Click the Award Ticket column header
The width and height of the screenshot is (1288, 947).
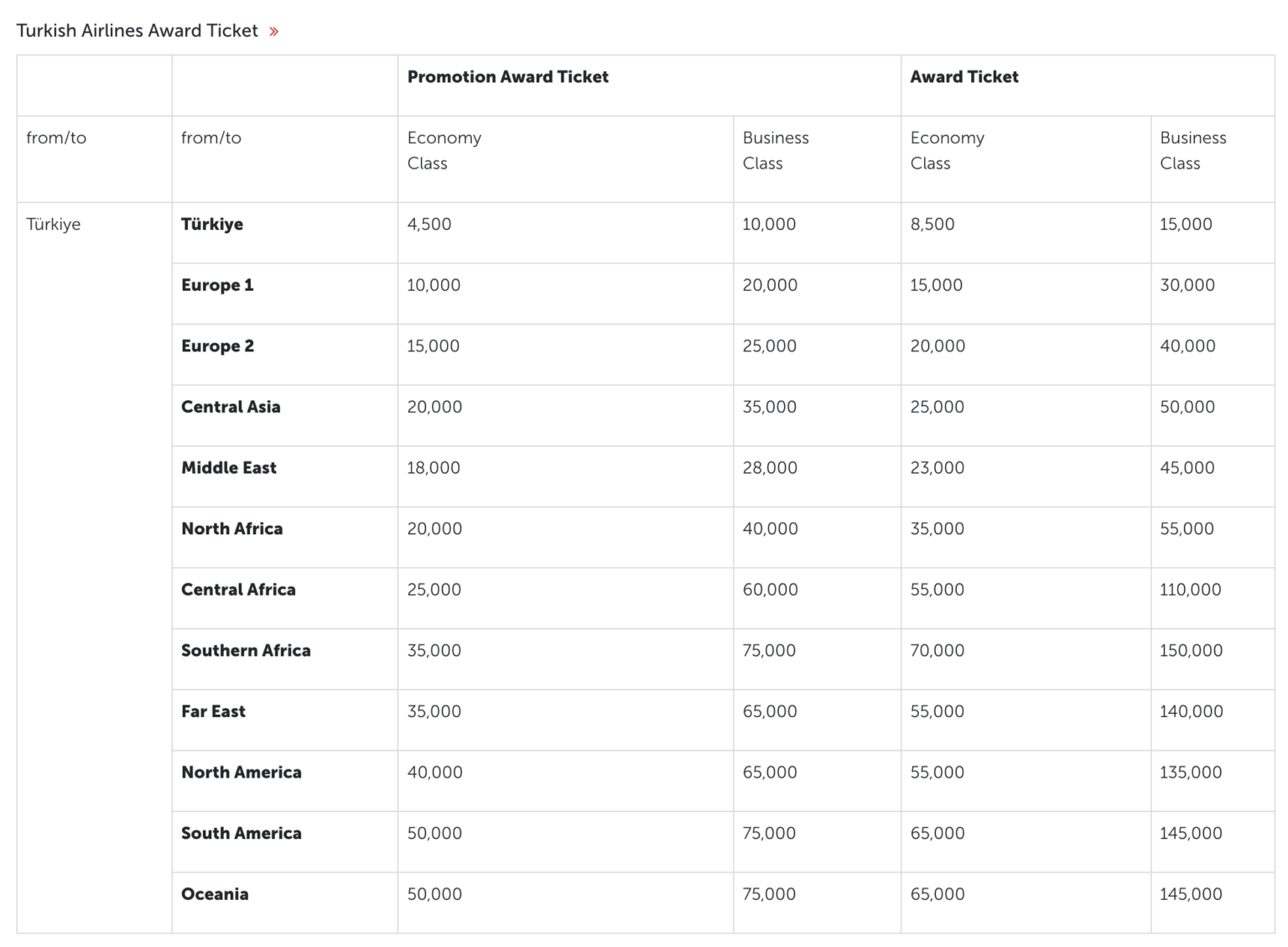[x=963, y=76]
